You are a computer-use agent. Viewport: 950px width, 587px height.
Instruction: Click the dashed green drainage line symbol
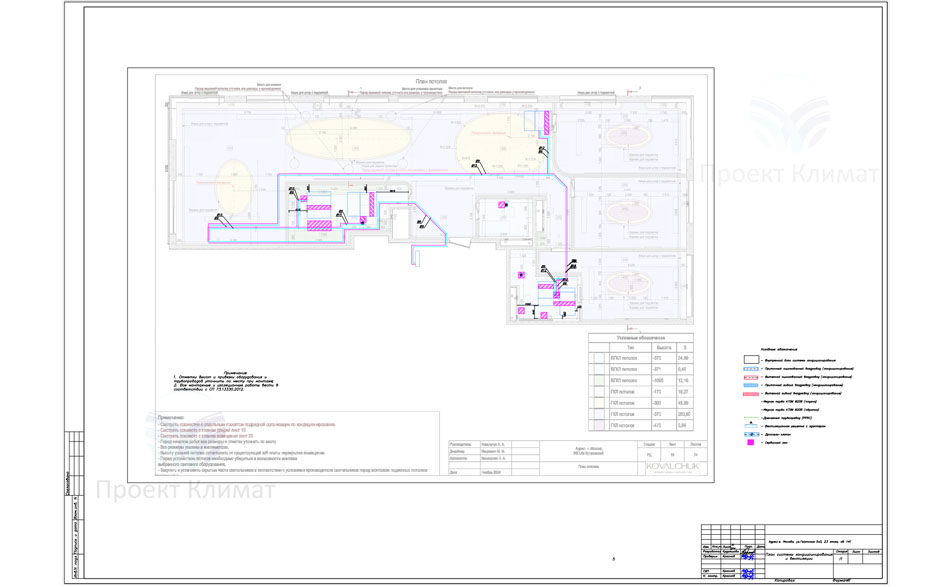click(751, 416)
